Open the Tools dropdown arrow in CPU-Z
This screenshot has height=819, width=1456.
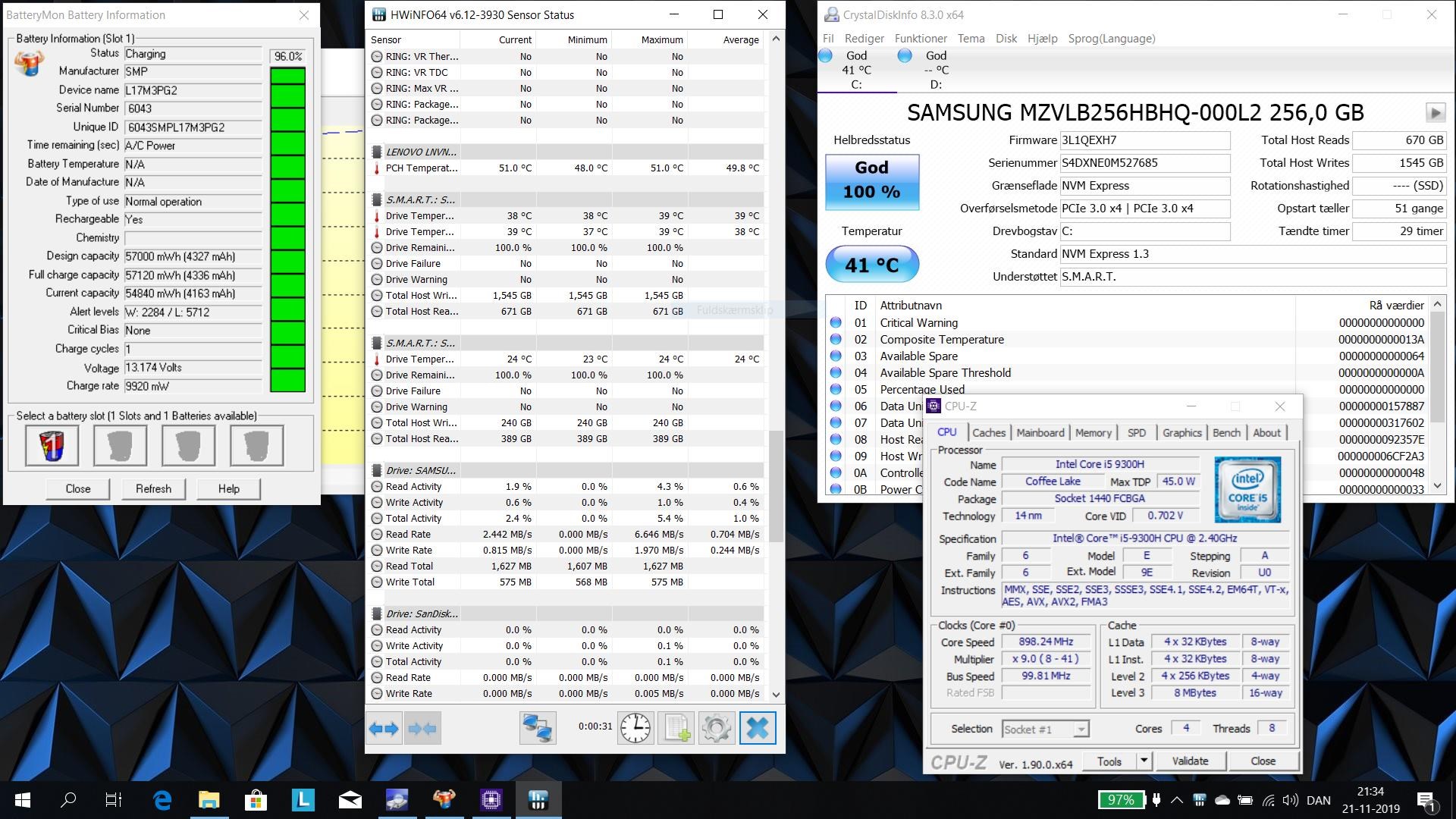click(x=1144, y=761)
